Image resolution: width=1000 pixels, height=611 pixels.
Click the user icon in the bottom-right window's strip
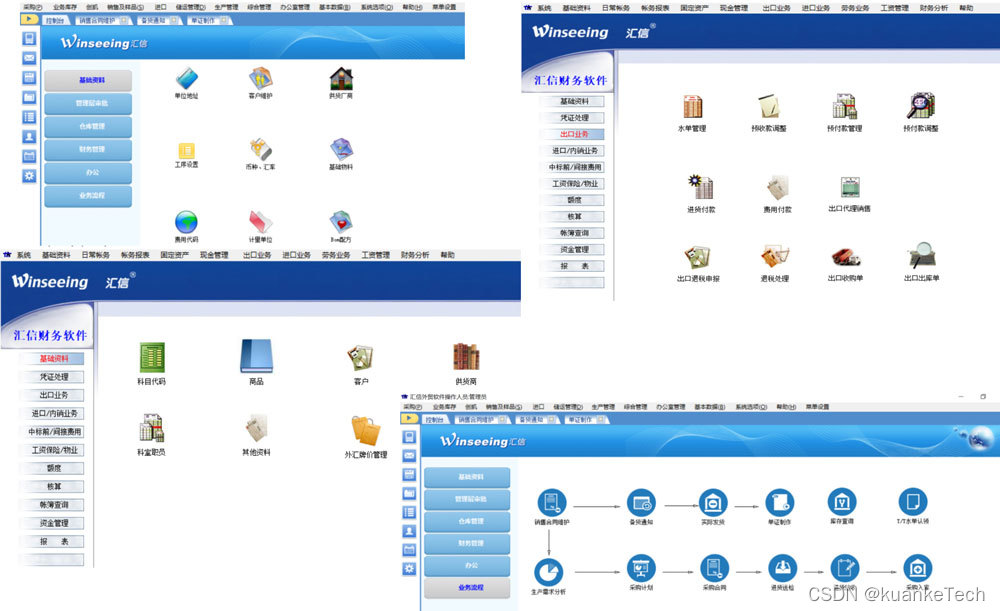(409, 531)
